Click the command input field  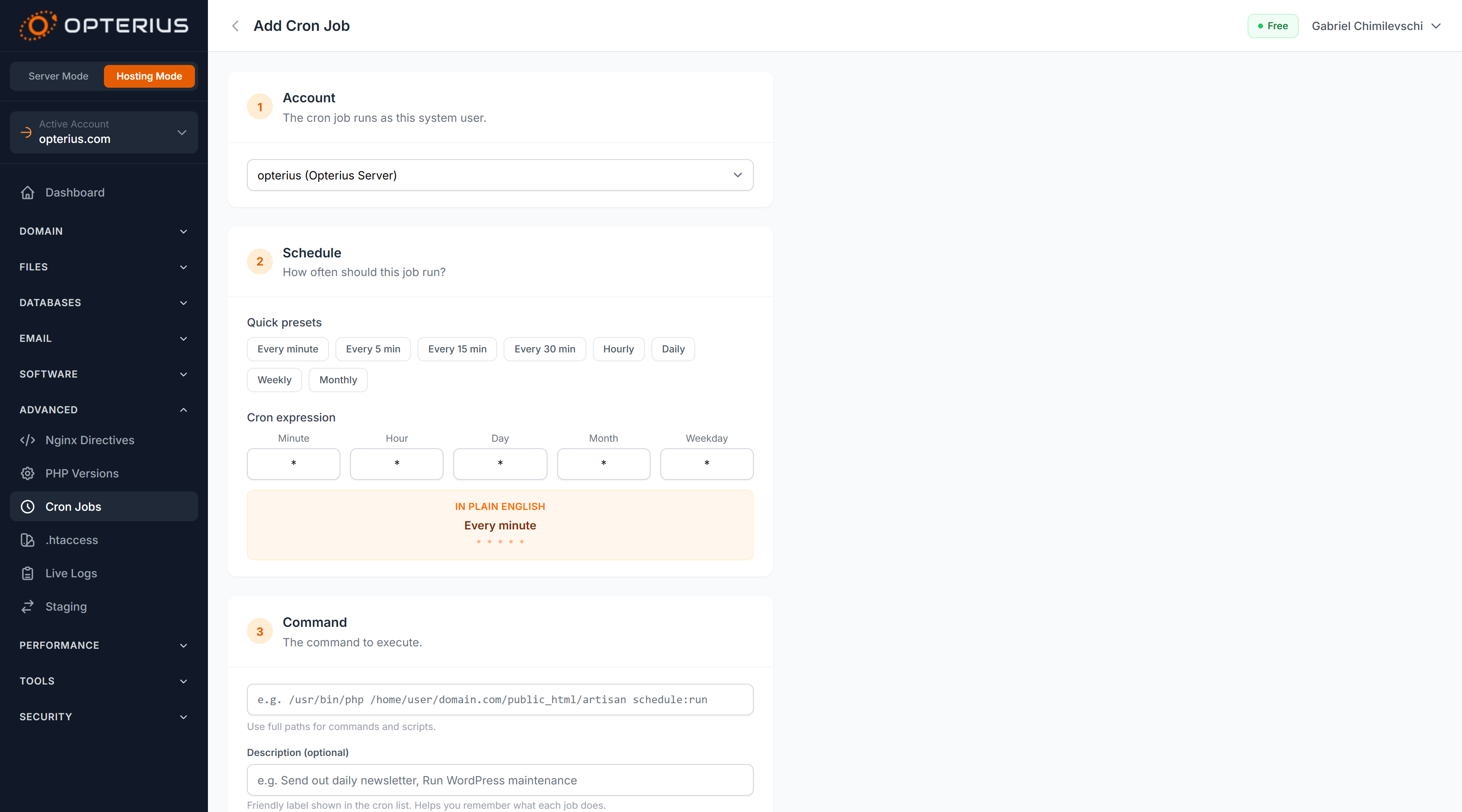500,700
